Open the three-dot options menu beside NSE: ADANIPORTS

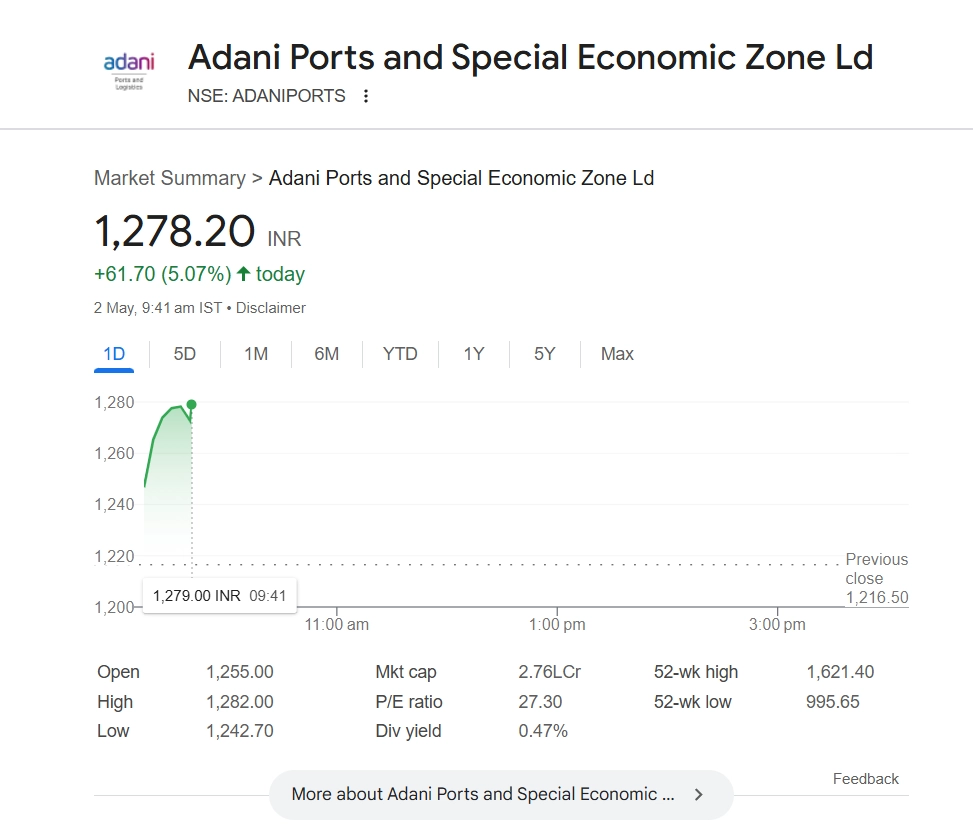(366, 96)
